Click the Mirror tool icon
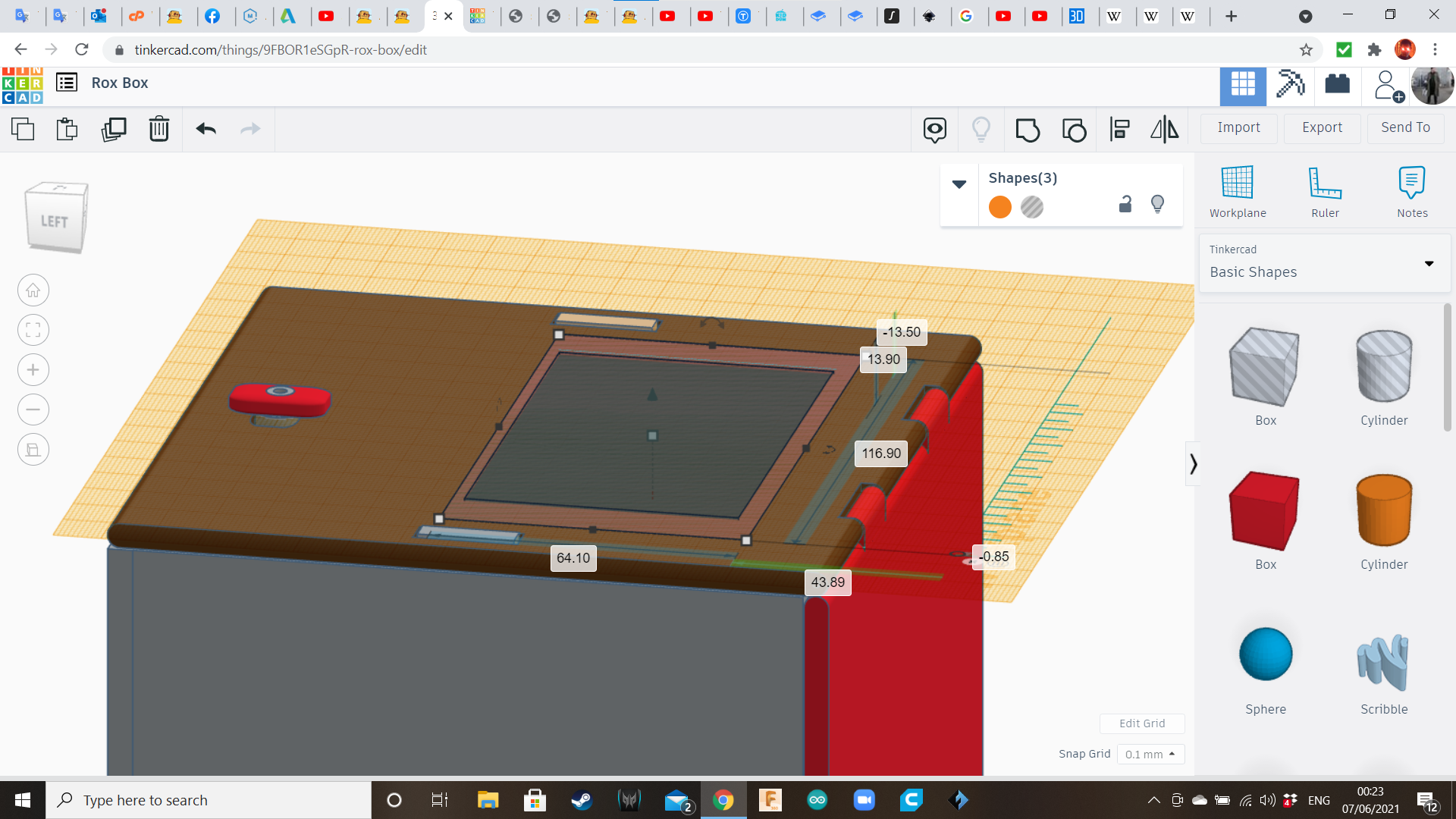Viewport: 1456px width, 819px height. [1164, 130]
